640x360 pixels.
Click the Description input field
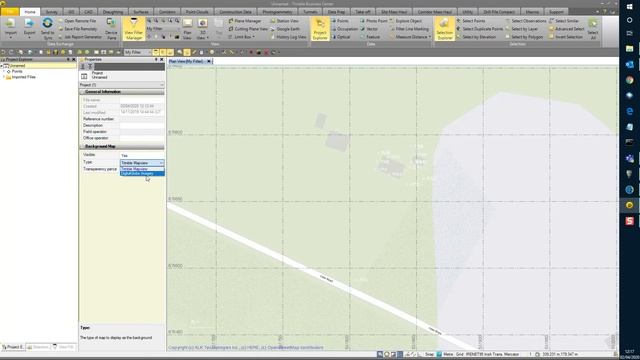[142, 125]
